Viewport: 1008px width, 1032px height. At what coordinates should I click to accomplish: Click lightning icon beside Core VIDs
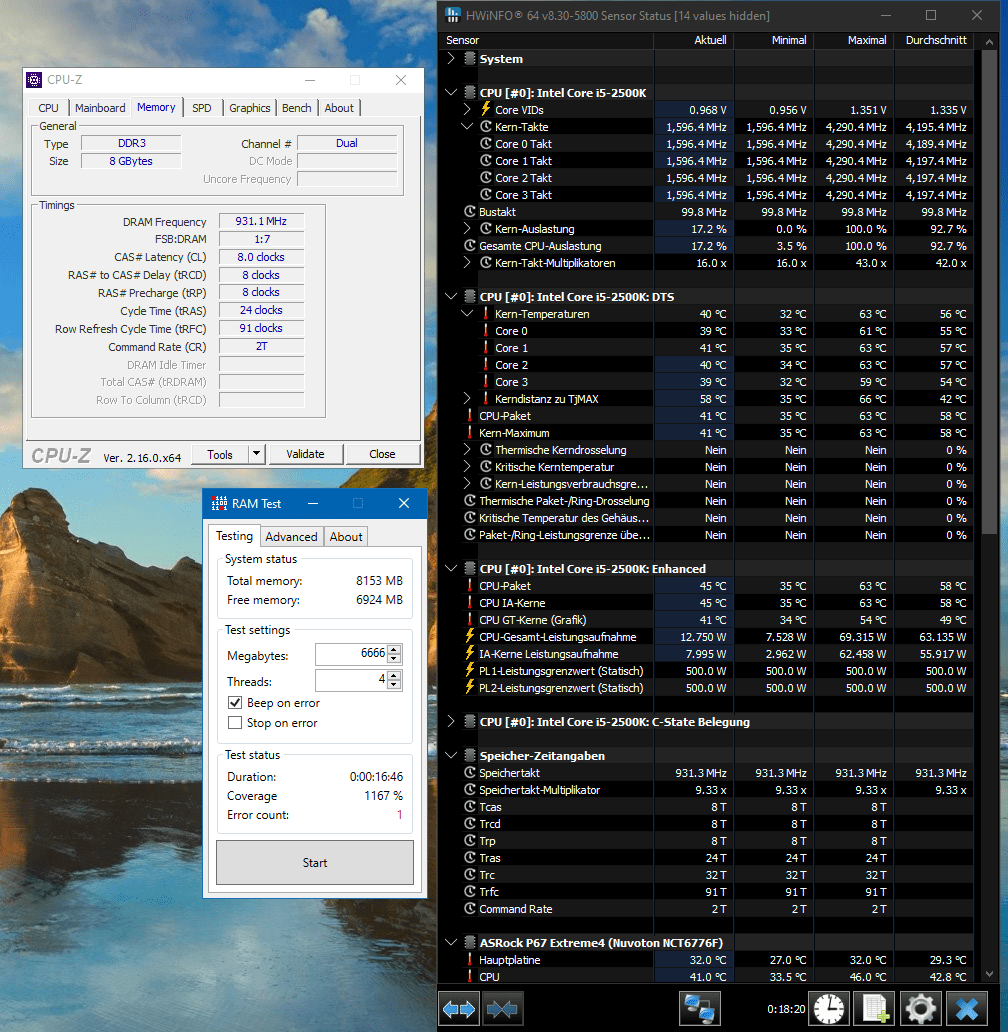[x=486, y=109]
